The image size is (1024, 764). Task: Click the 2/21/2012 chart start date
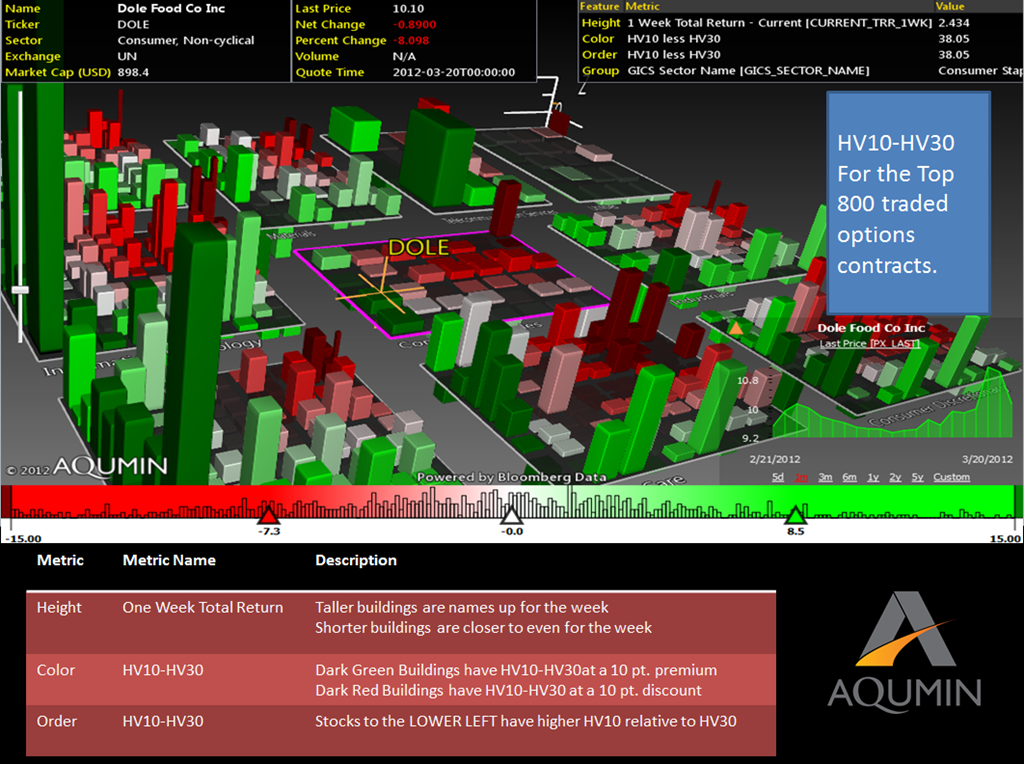point(775,459)
